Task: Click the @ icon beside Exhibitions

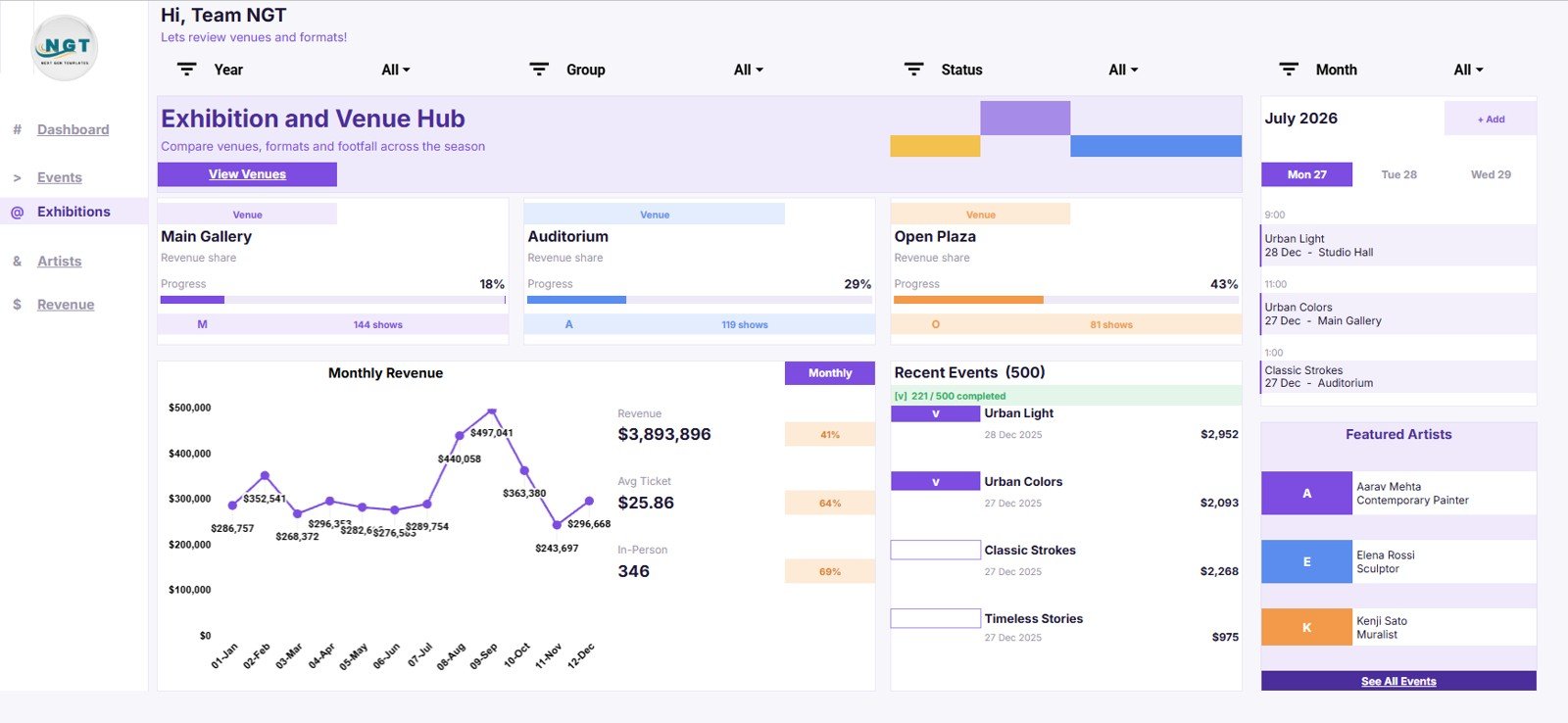Action: (x=17, y=212)
